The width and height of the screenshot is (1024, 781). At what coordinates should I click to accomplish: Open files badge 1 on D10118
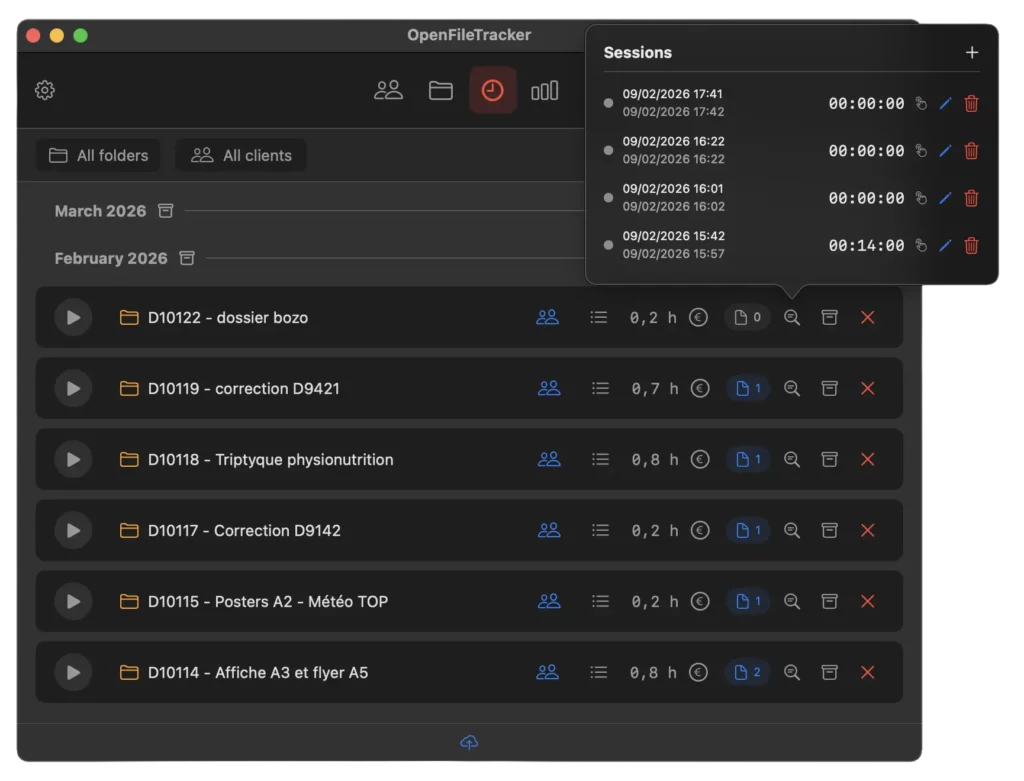pyautogui.click(x=748, y=459)
